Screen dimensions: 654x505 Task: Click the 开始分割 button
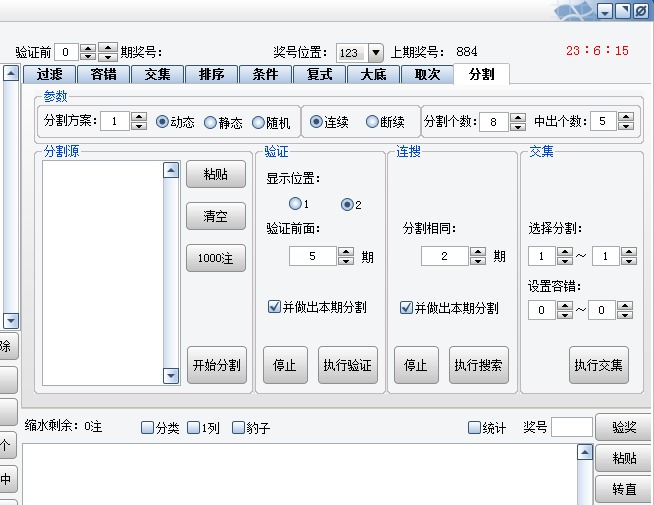pos(216,365)
